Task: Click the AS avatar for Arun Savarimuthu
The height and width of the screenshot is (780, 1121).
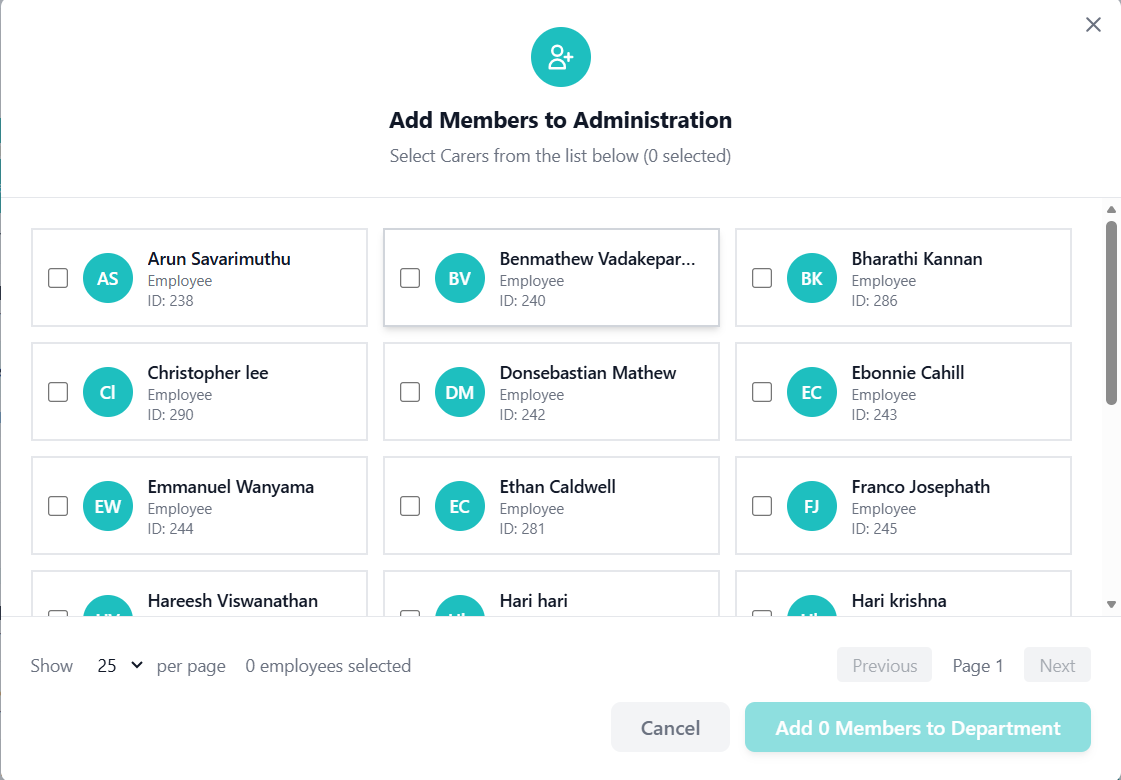Action: (x=108, y=279)
